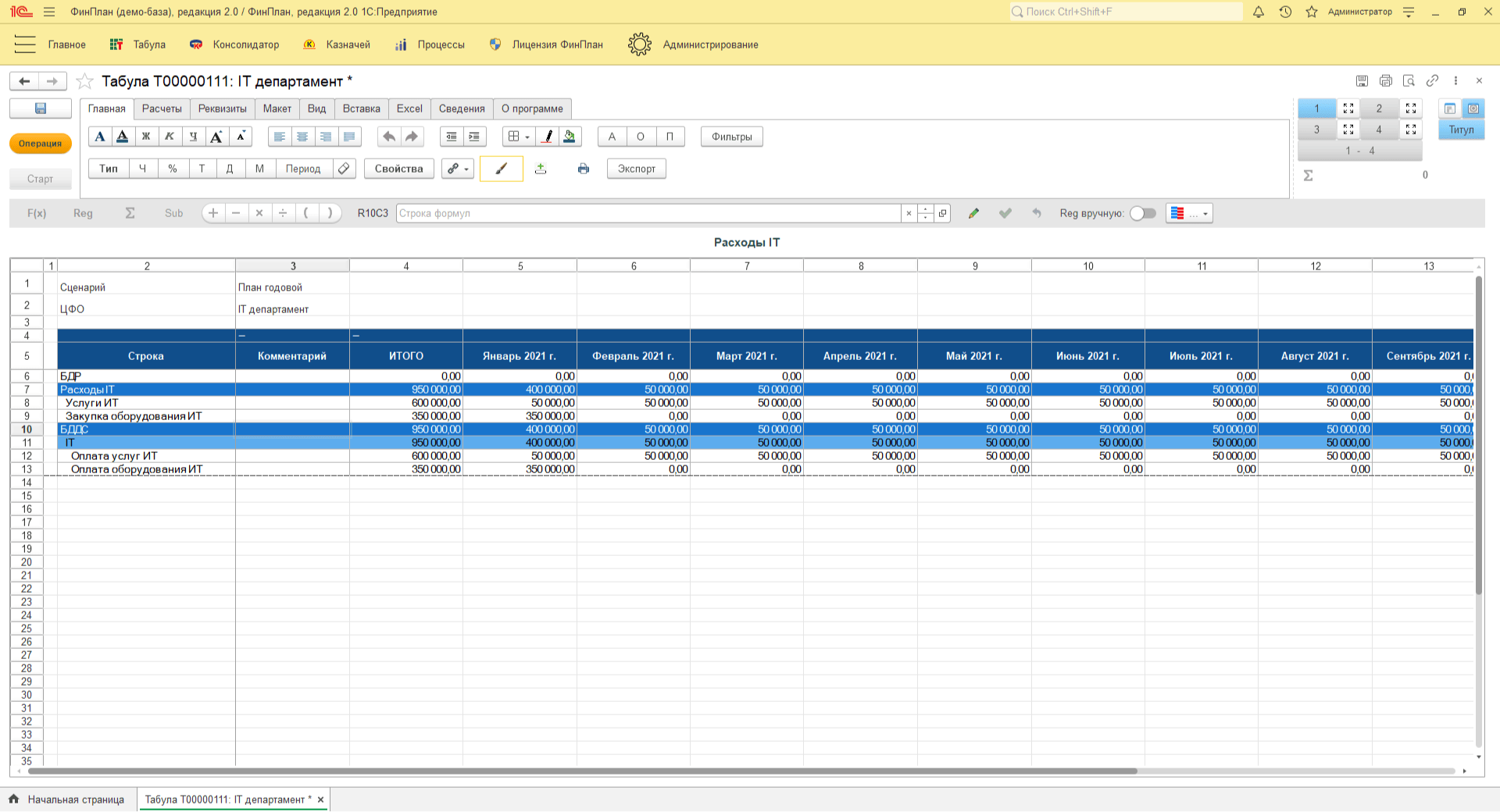
Task: Toggle the Reg вручную switch
Action: 1142,213
